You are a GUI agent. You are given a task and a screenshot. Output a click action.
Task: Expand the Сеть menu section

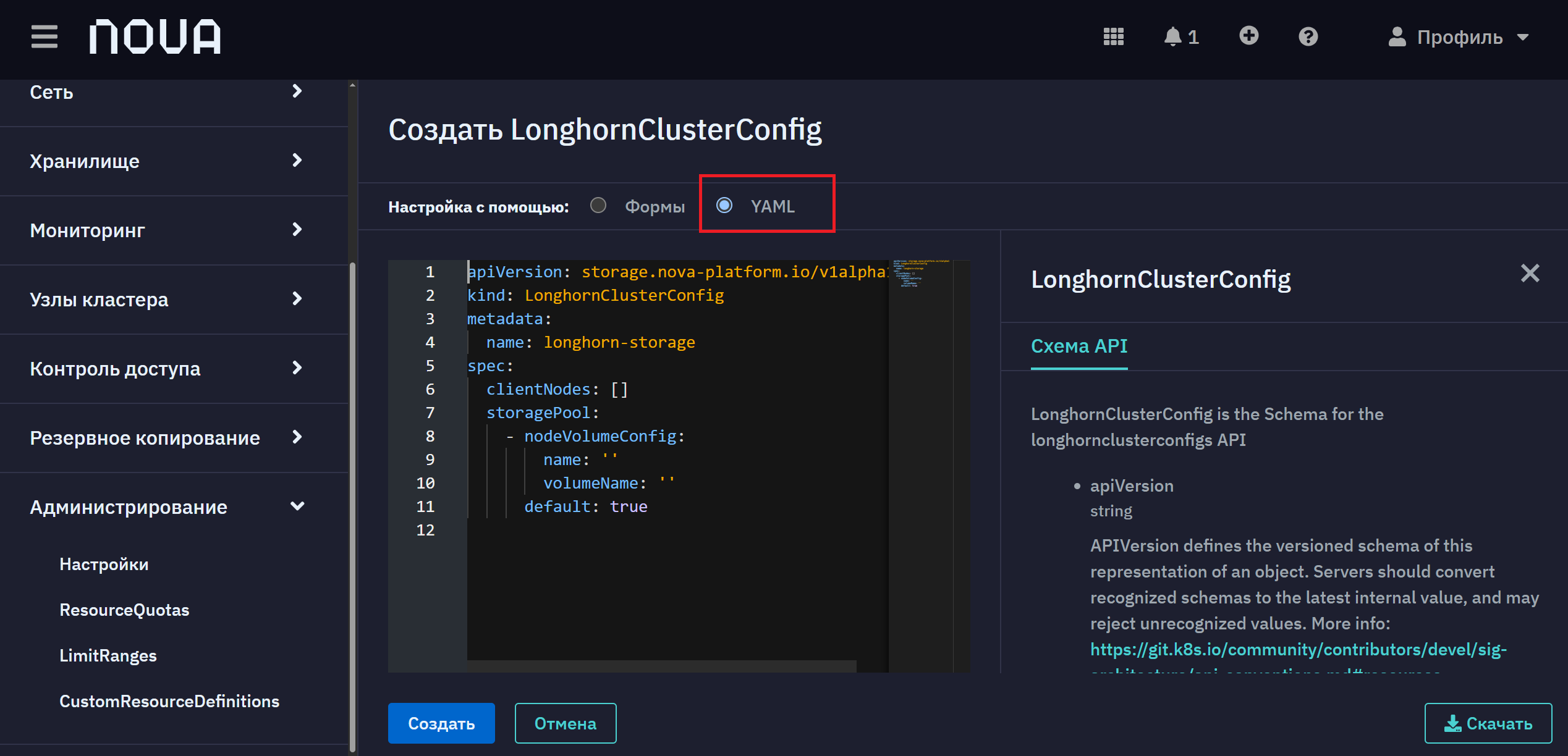(x=174, y=92)
